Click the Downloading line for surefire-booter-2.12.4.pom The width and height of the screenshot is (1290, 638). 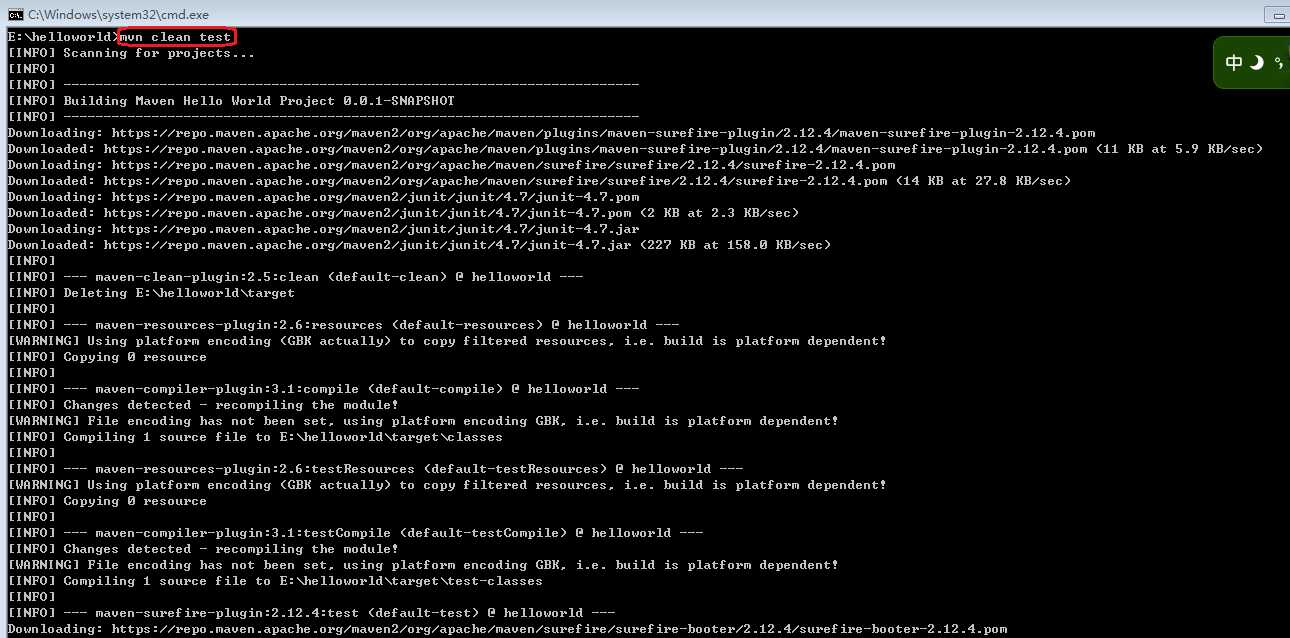507,629
